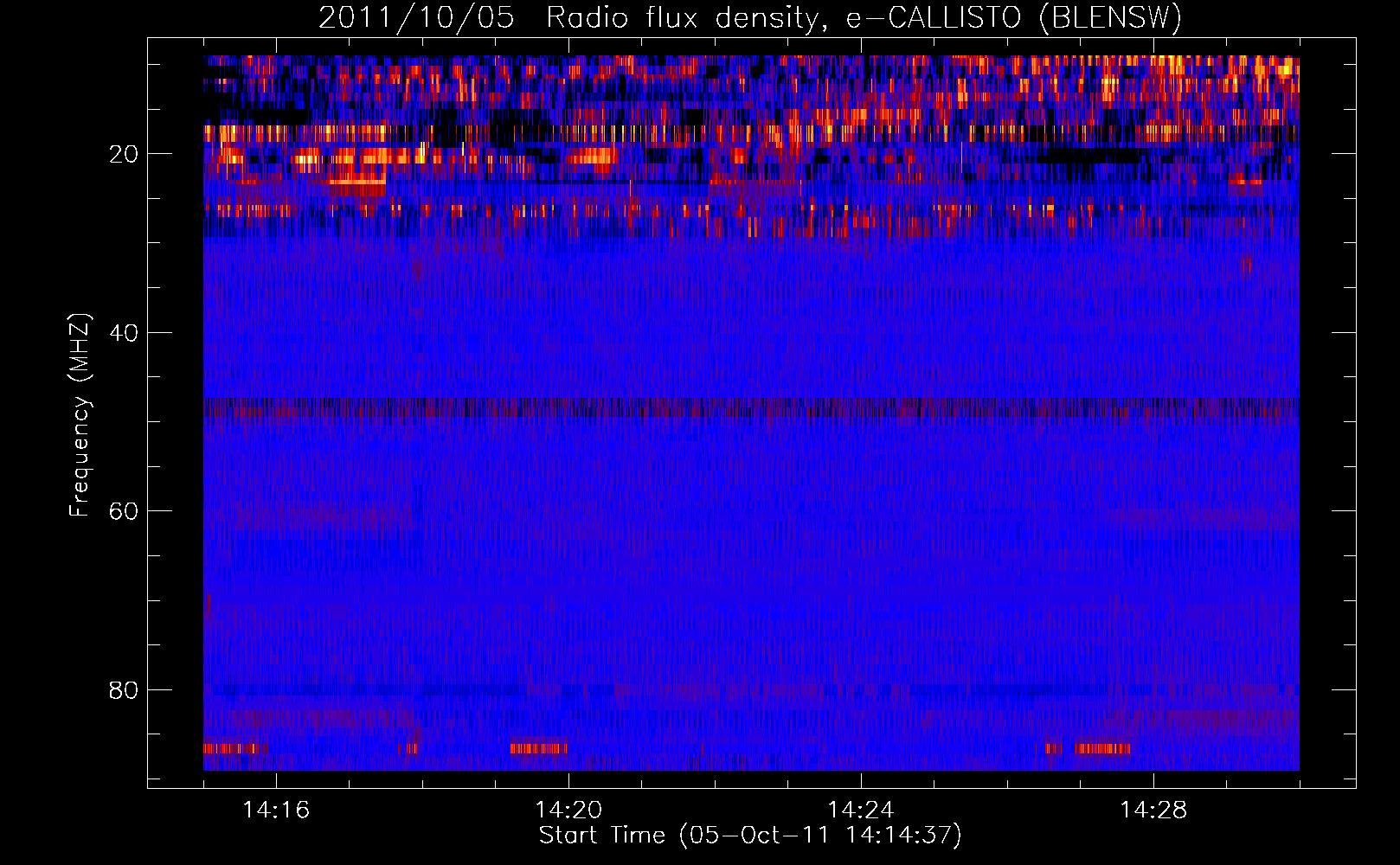Click the "20" frequency tick label
Screen dimensions: 1400x865
tap(124, 154)
